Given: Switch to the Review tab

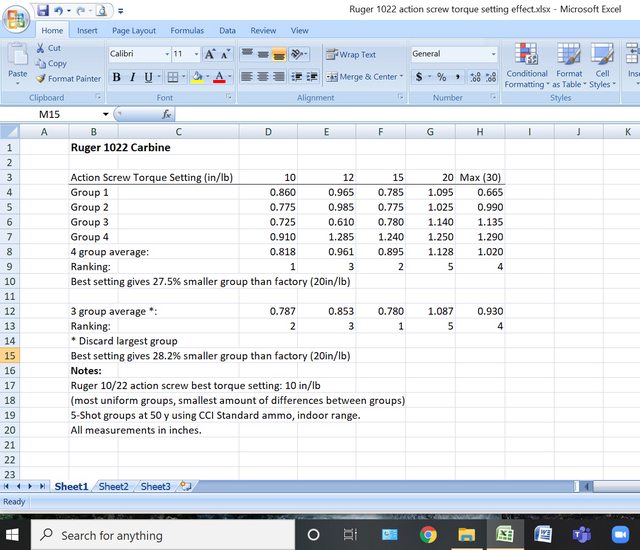Looking at the screenshot, I should point(263,31).
